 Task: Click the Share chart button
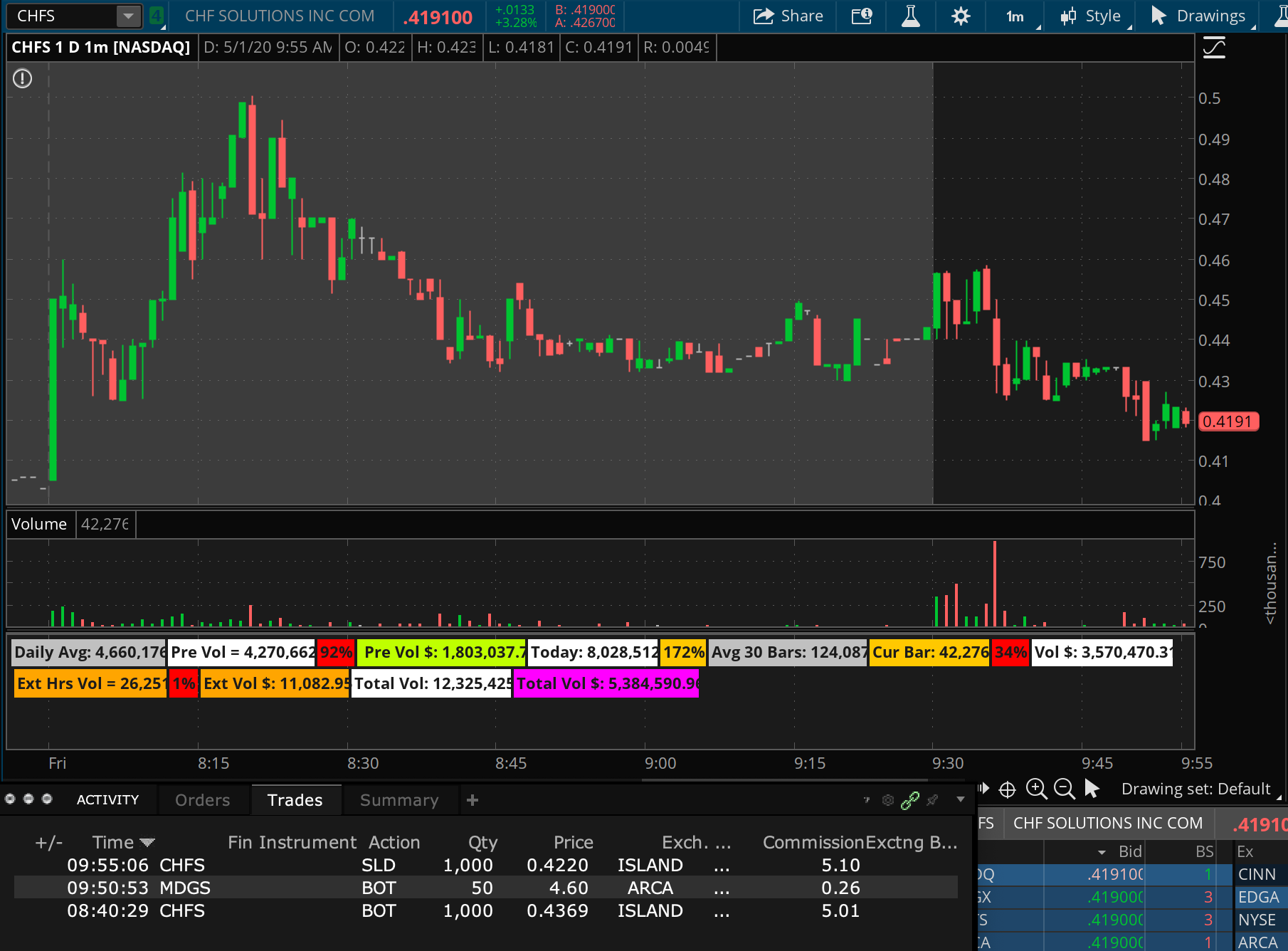(x=788, y=16)
